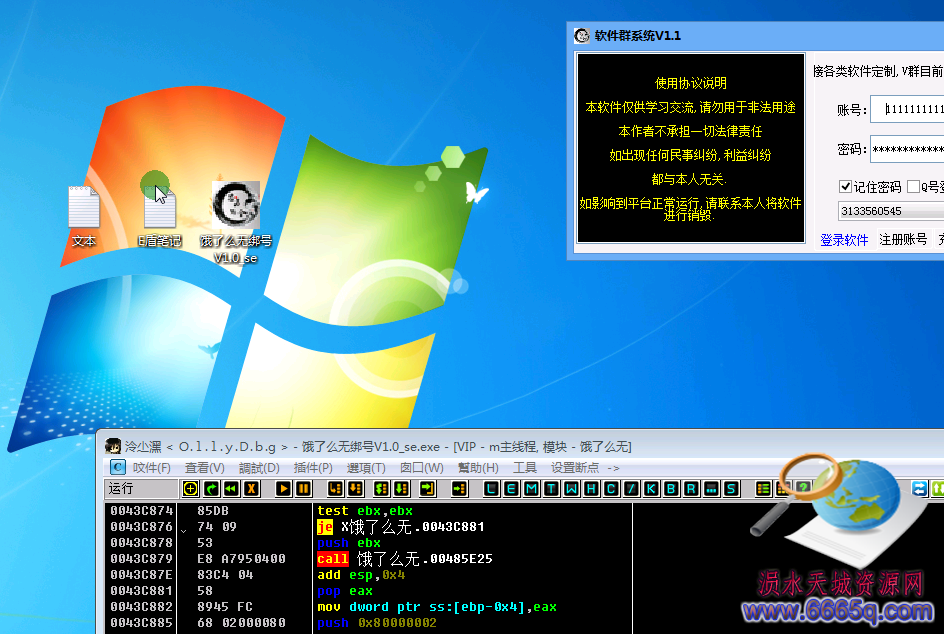This screenshot has width=944, height=634.
Task: Open Executable modules with E button
Action: tap(511, 488)
